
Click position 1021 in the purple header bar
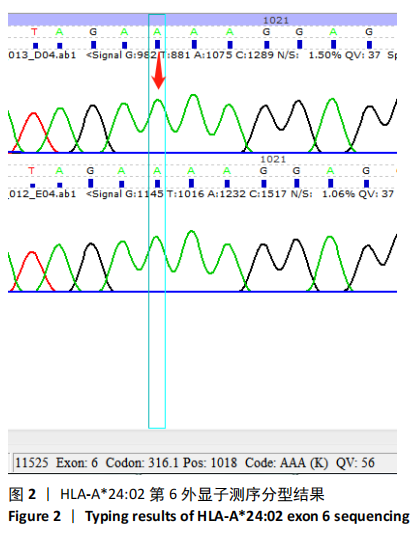click(x=276, y=20)
